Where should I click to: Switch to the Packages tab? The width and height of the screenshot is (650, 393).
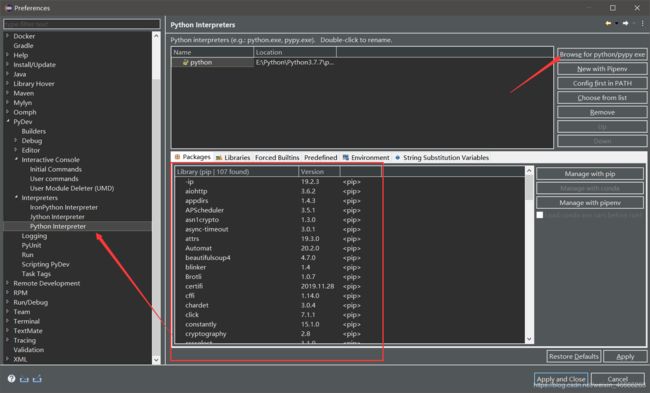tap(192, 157)
